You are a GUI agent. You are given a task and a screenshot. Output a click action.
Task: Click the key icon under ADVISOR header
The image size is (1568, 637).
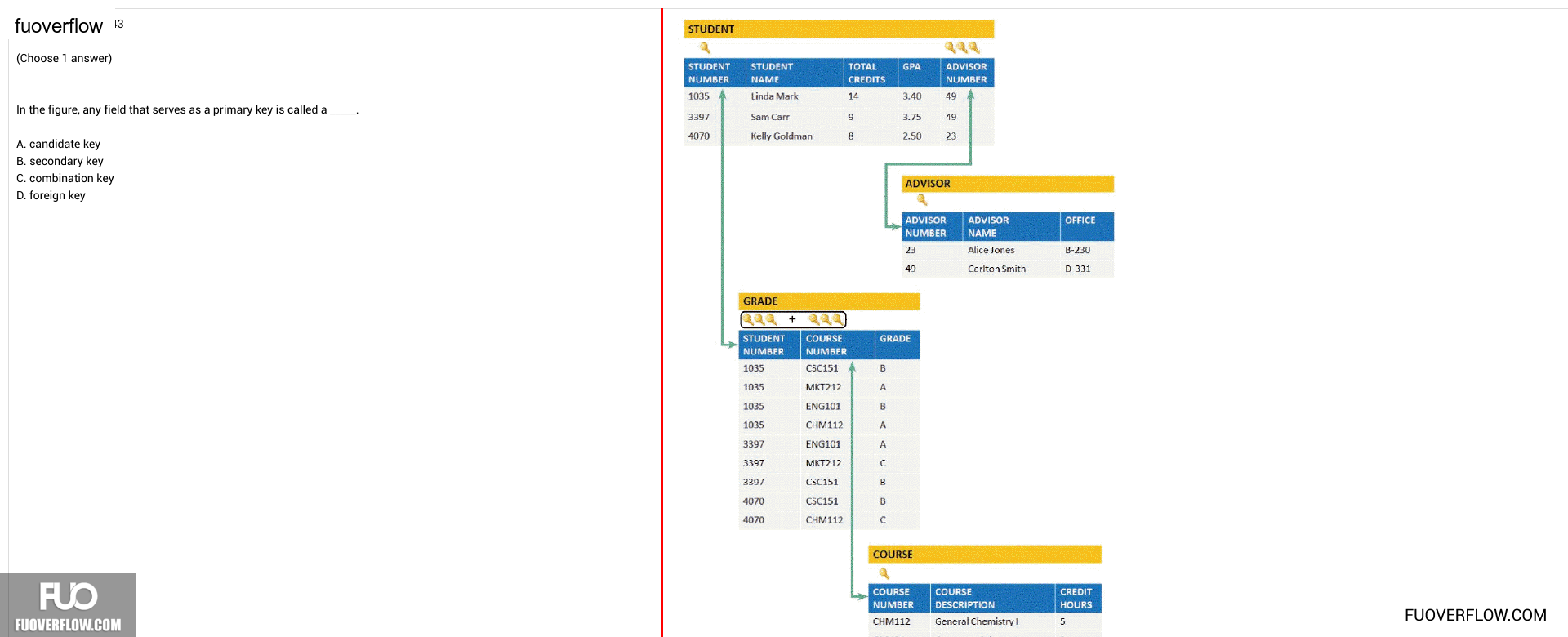coord(922,200)
